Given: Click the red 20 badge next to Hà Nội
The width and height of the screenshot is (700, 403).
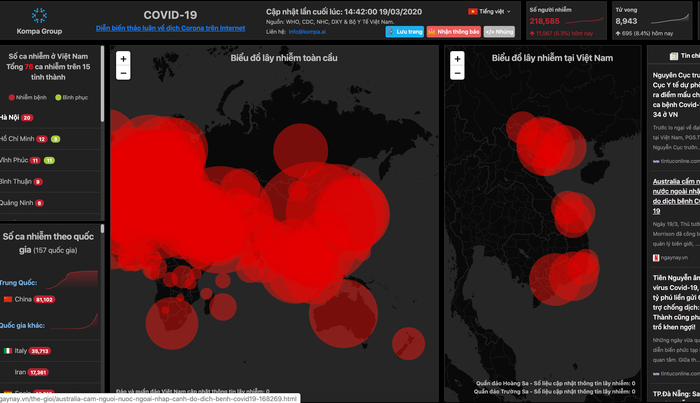Looking at the screenshot, I should [27, 118].
